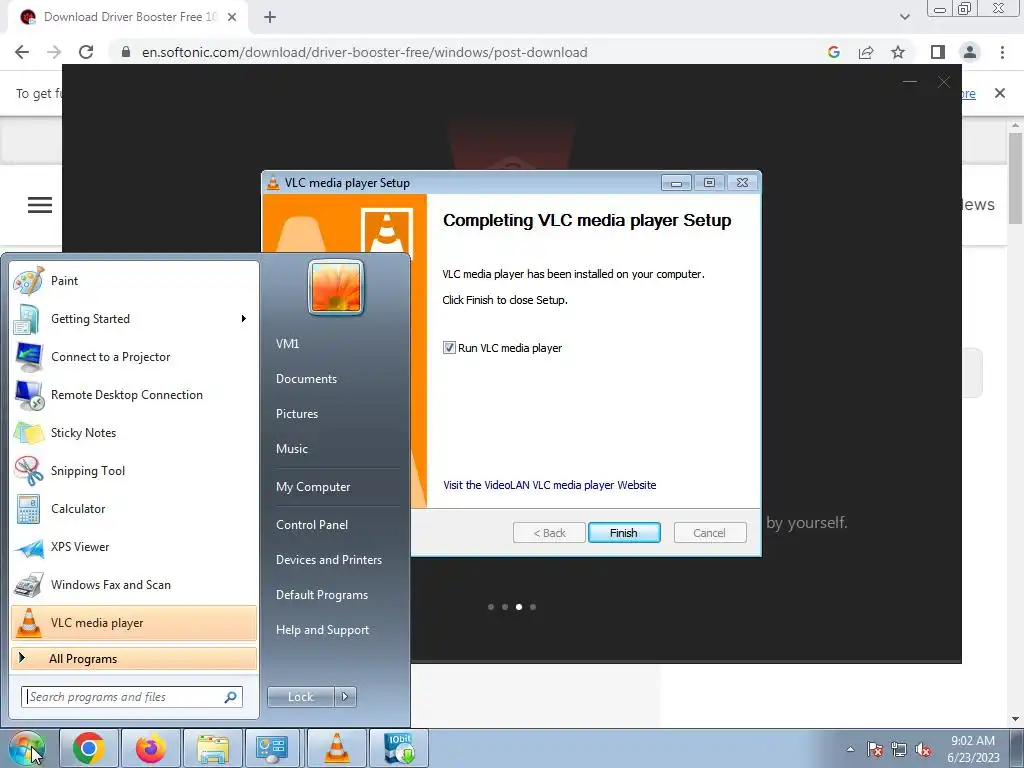Uncheck Run VLC media player
Viewport: 1024px width, 768px height.
coord(449,348)
